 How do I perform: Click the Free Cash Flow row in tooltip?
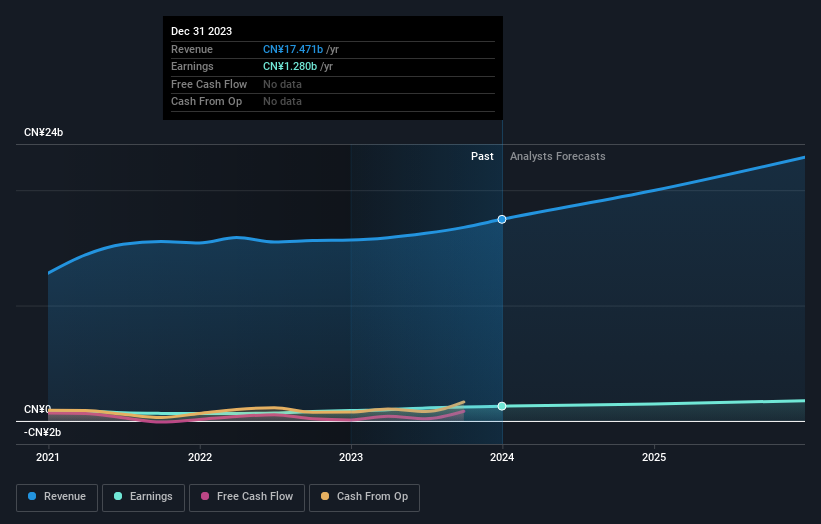tap(333, 84)
